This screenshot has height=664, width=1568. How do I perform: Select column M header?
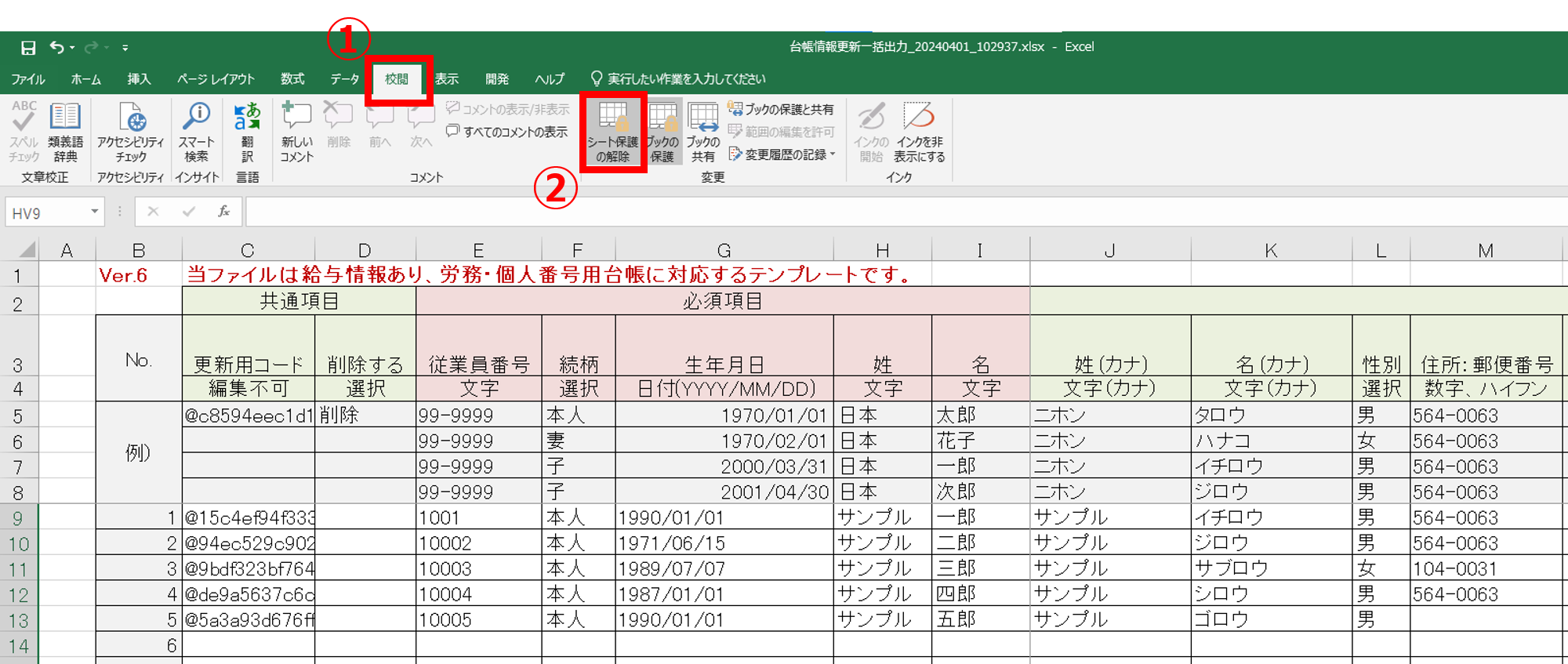[x=1486, y=250]
